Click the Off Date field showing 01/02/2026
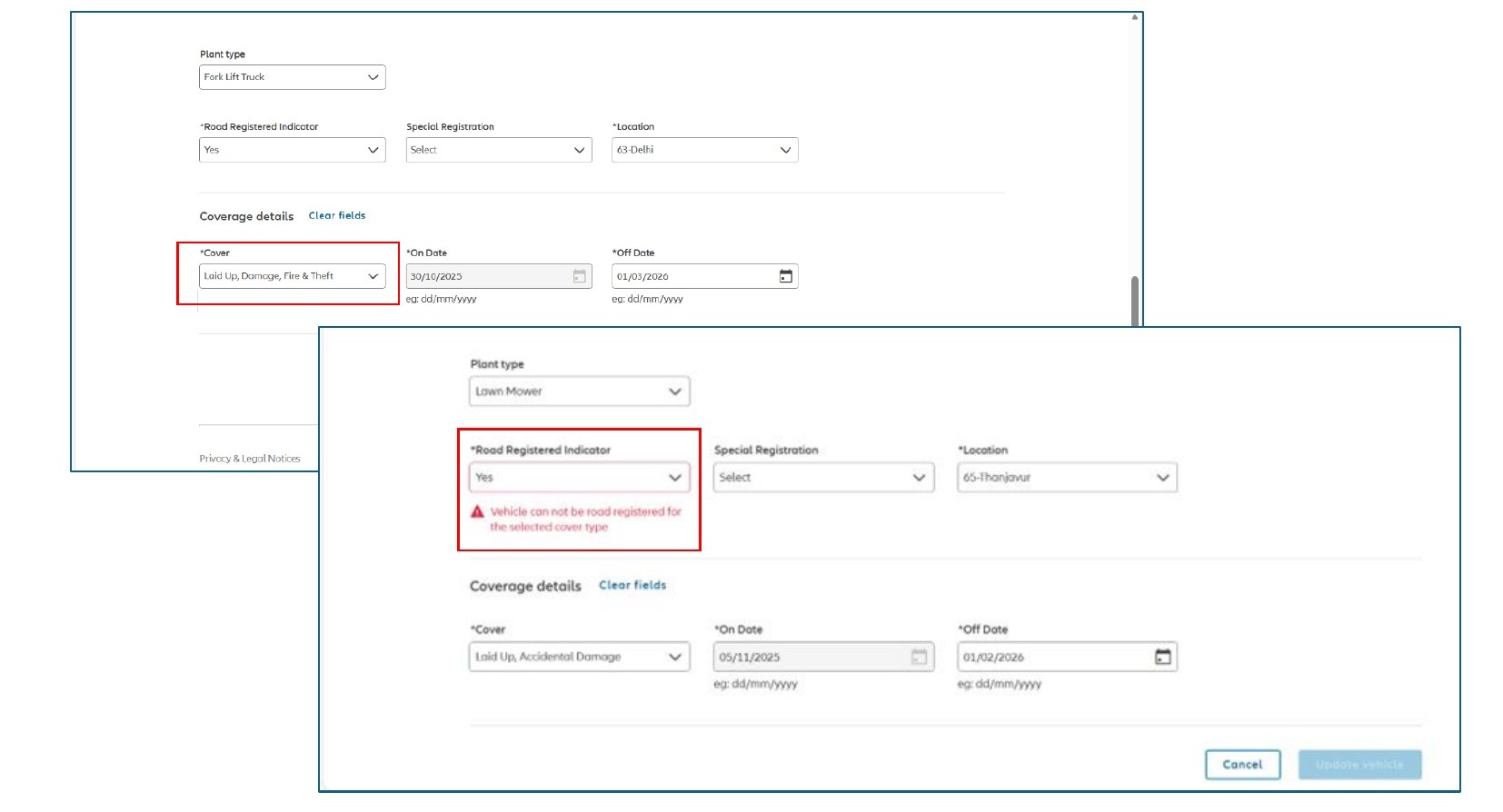The height and width of the screenshot is (812, 1503). (1067, 657)
